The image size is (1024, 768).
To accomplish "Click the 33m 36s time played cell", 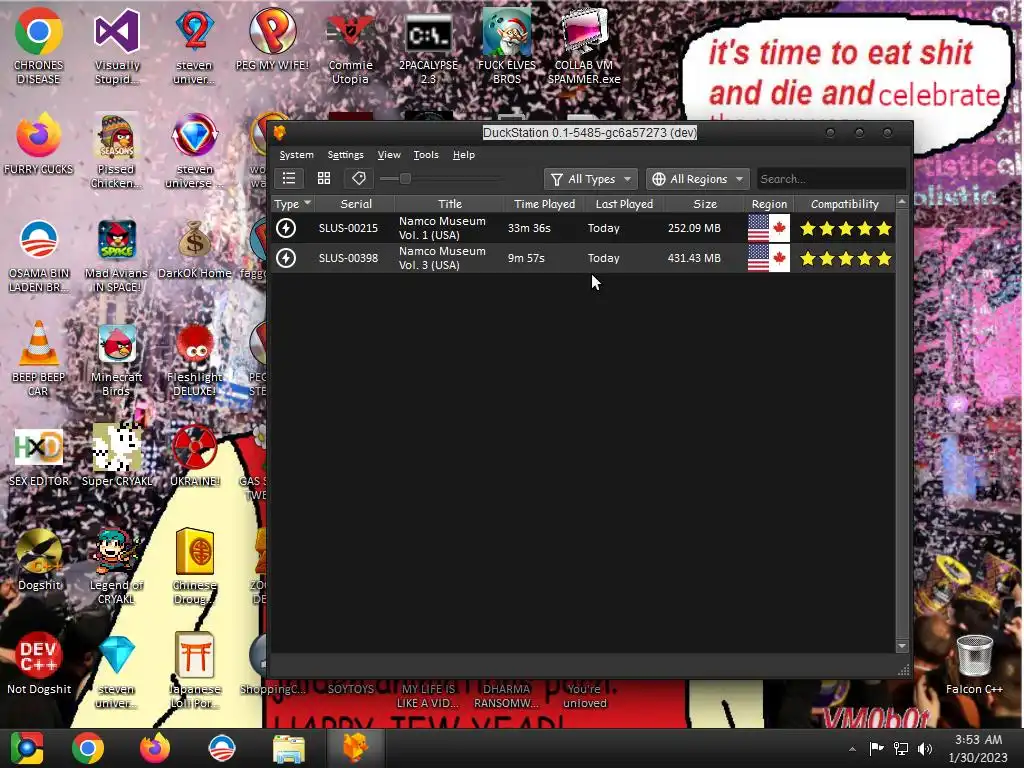I will [x=529, y=228].
